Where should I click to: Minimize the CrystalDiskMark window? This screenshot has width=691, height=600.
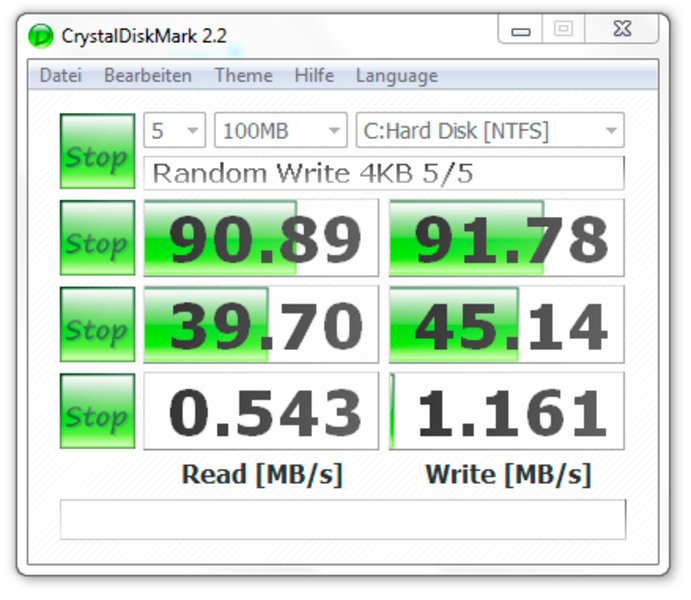[x=520, y=30]
